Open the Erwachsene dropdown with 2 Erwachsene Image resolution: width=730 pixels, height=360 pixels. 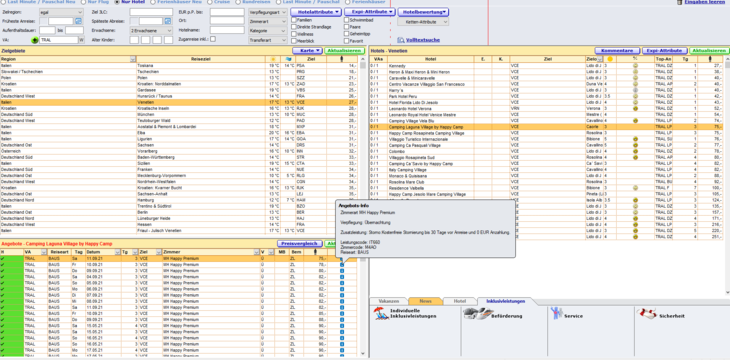coord(150,30)
